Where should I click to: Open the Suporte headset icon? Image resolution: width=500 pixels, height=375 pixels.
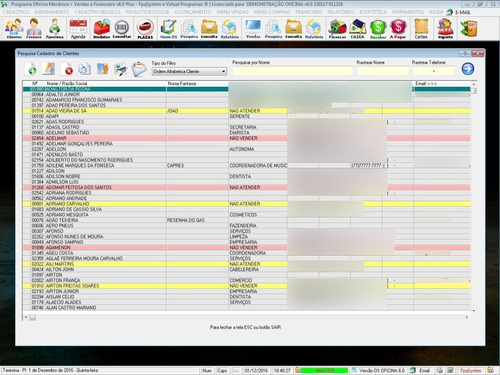click(x=445, y=29)
